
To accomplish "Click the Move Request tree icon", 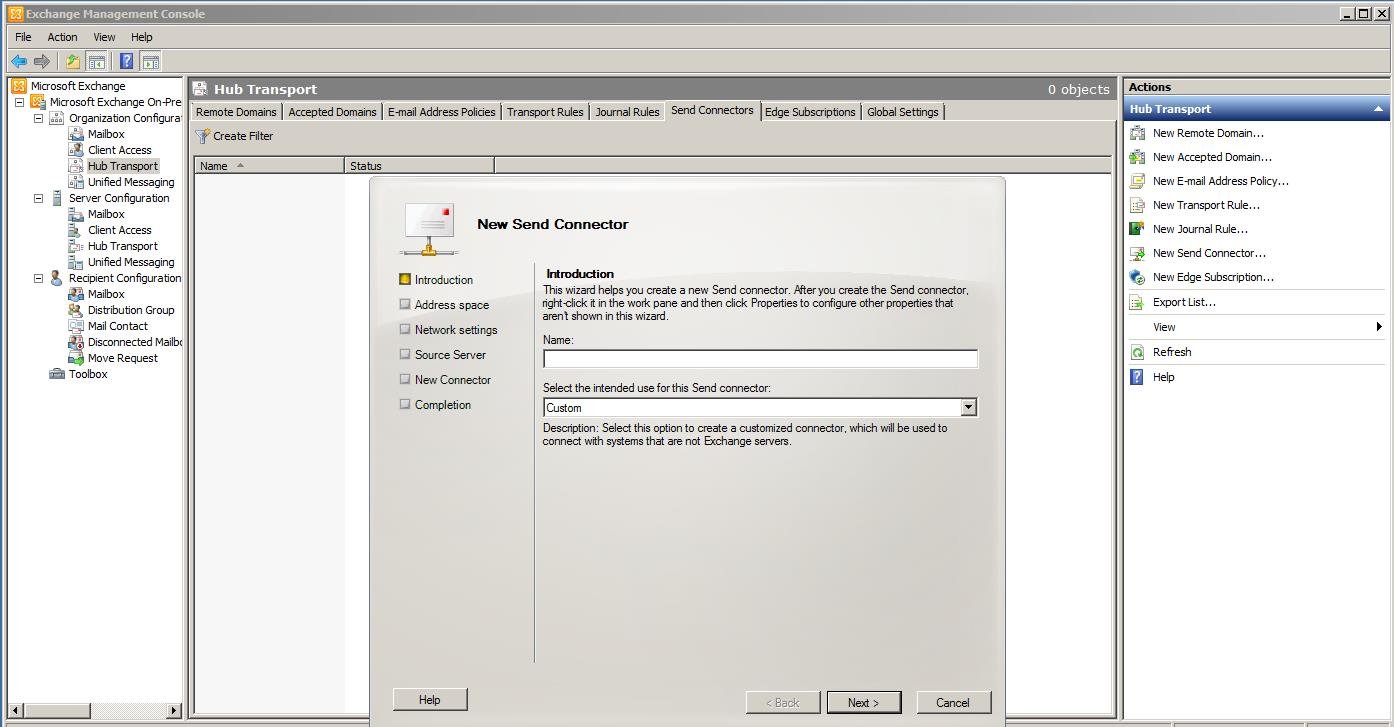I will click(76, 358).
